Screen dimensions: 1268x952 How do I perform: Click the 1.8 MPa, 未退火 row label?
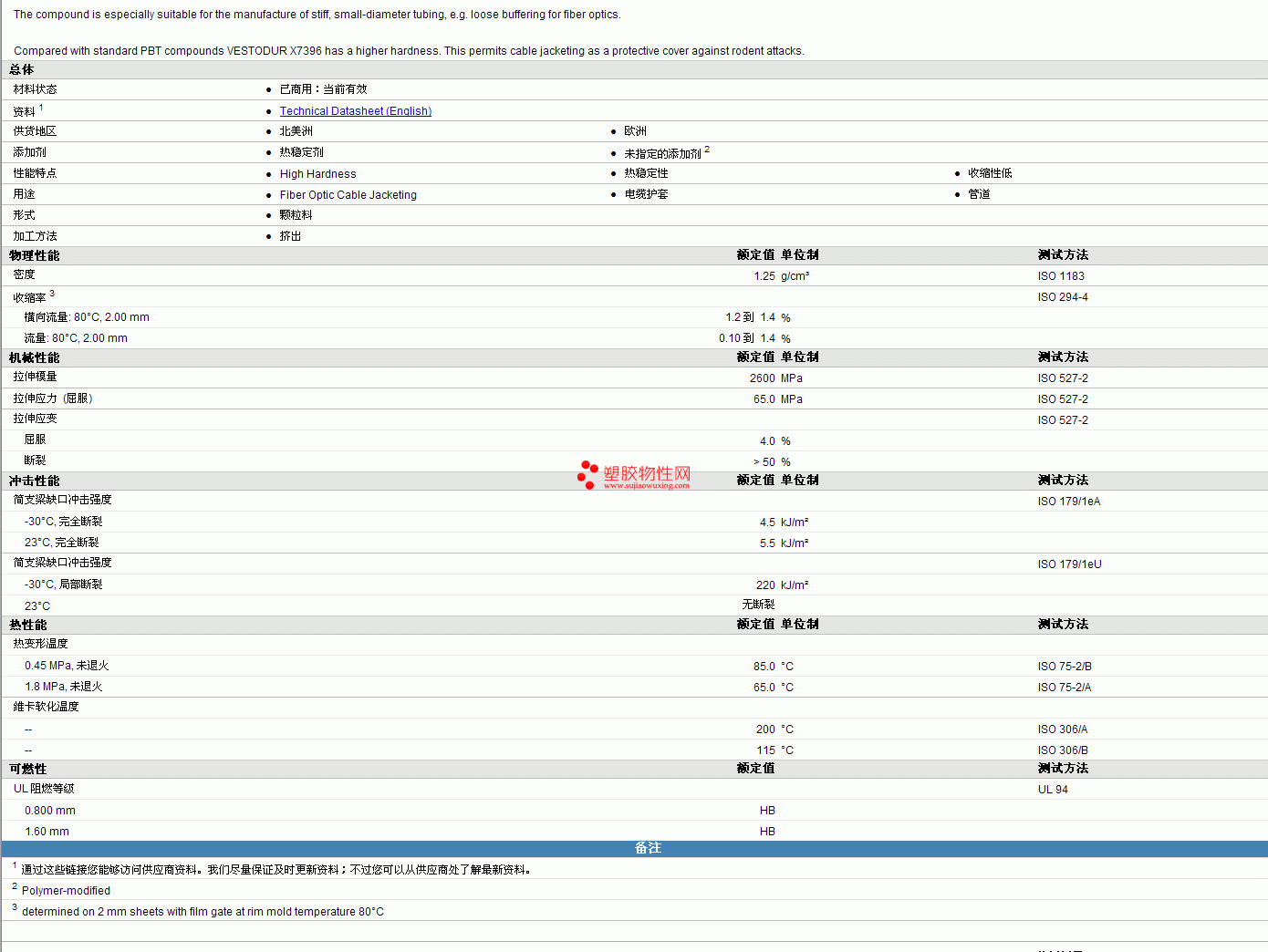64,687
